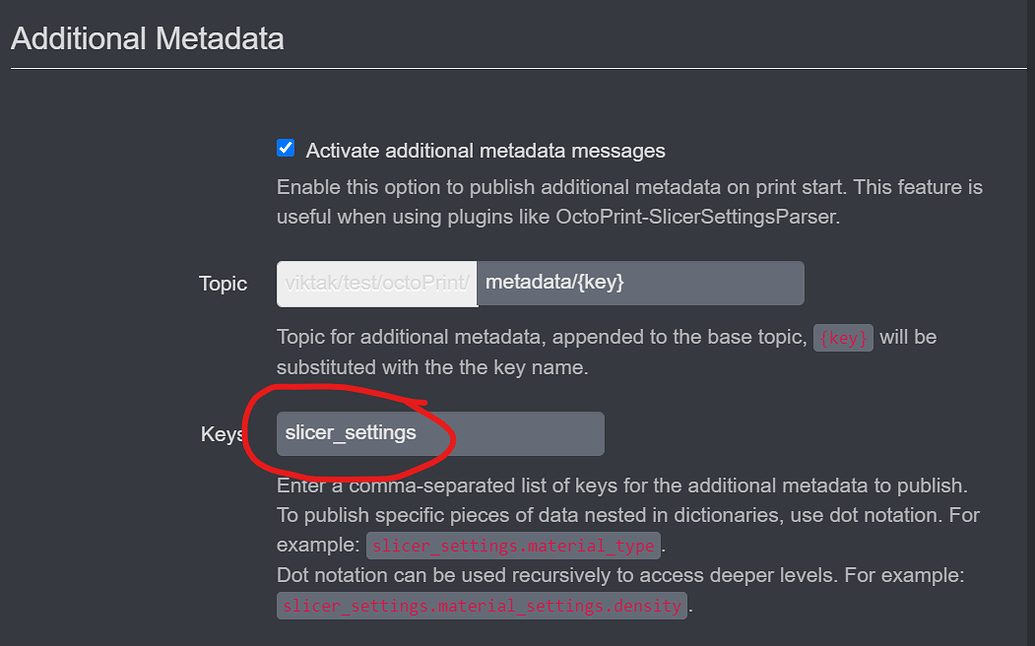Click the '{key}' code token in the description

pyautogui.click(x=843, y=337)
